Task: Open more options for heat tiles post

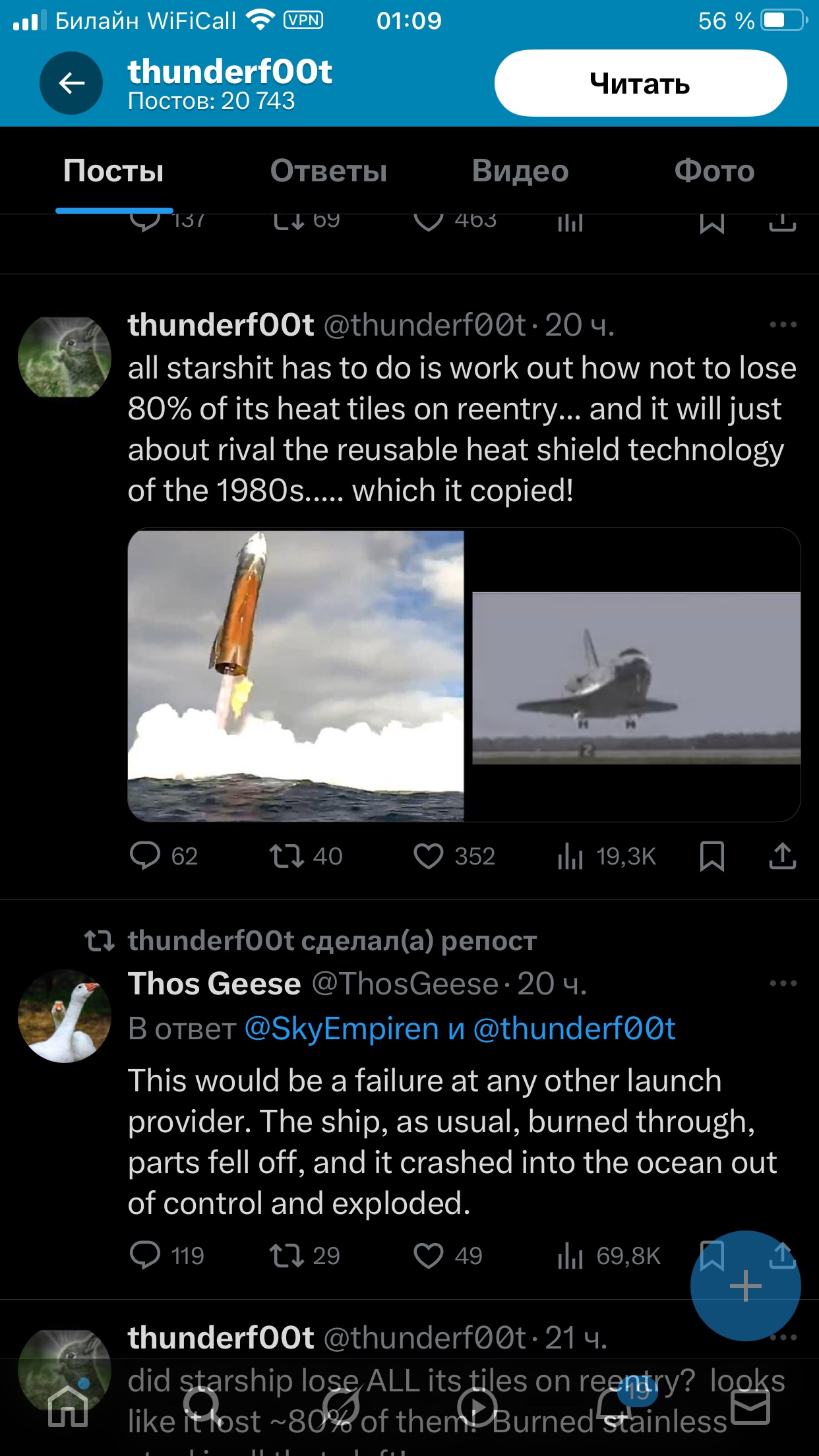Action: point(783,324)
